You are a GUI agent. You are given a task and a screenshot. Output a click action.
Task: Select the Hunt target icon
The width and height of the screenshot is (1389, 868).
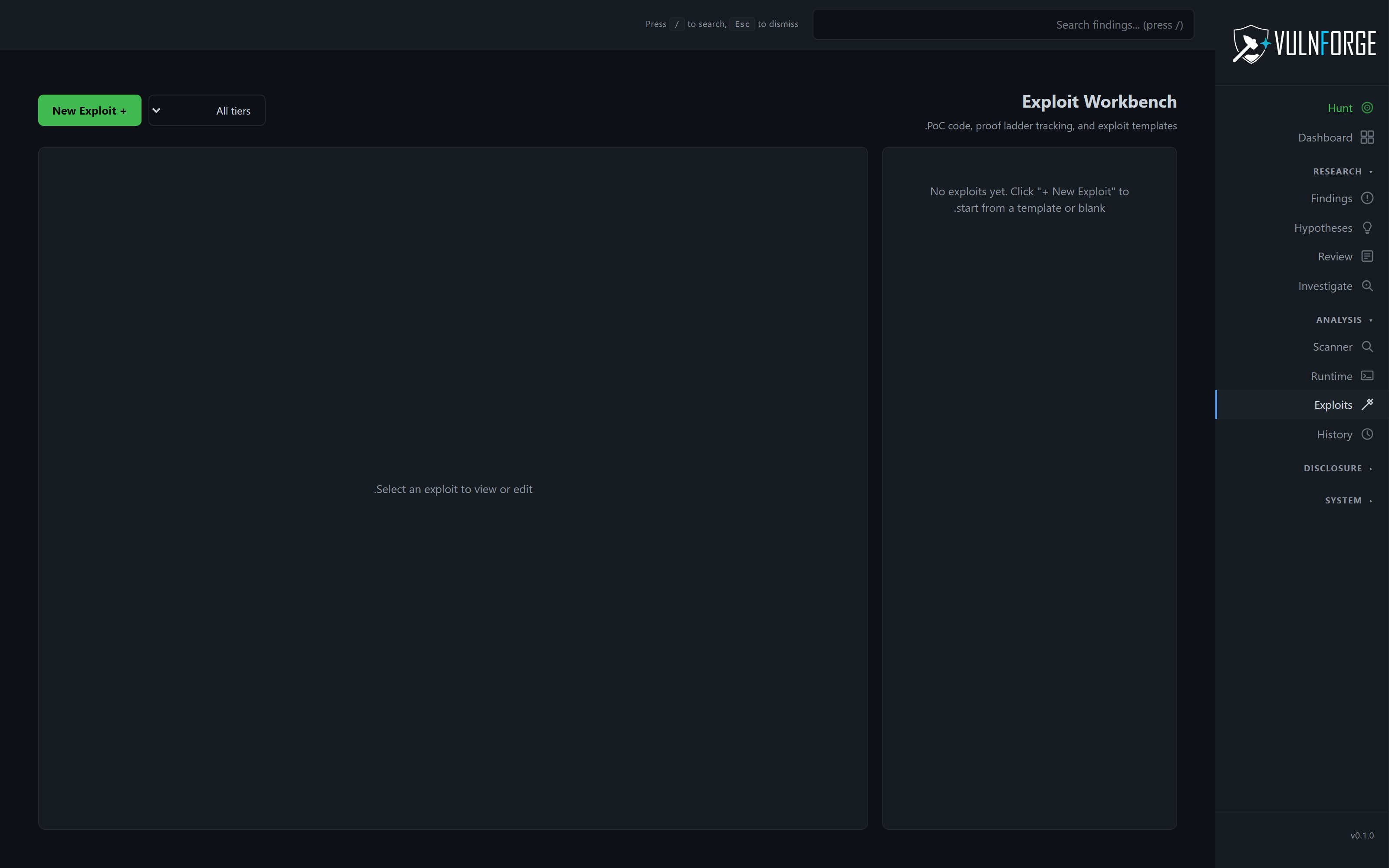click(x=1368, y=107)
